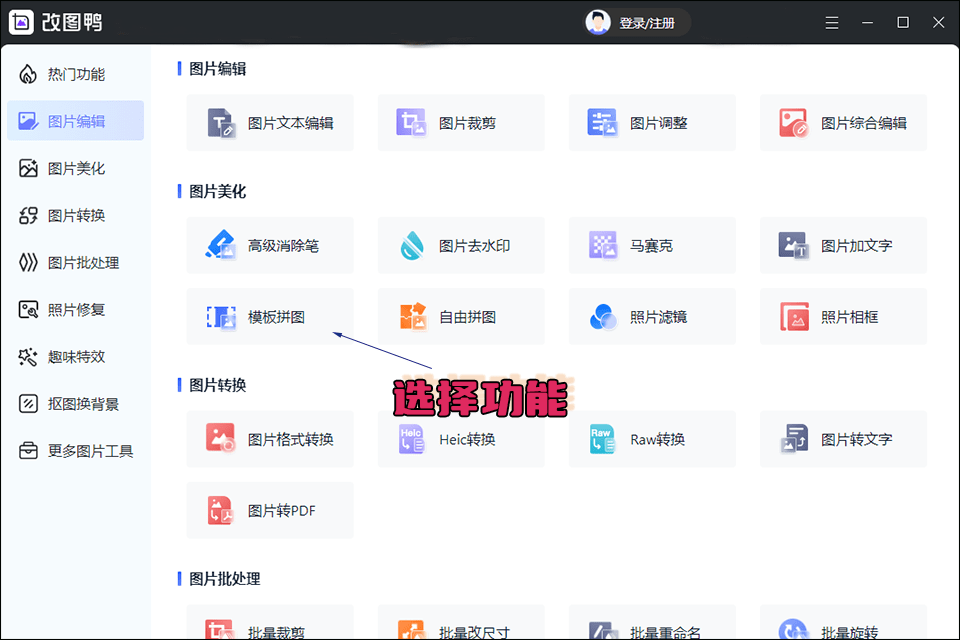The height and width of the screenshot is (640, 960).
Task: Click the 图片转换 section heading
Action: pos(217,385)
